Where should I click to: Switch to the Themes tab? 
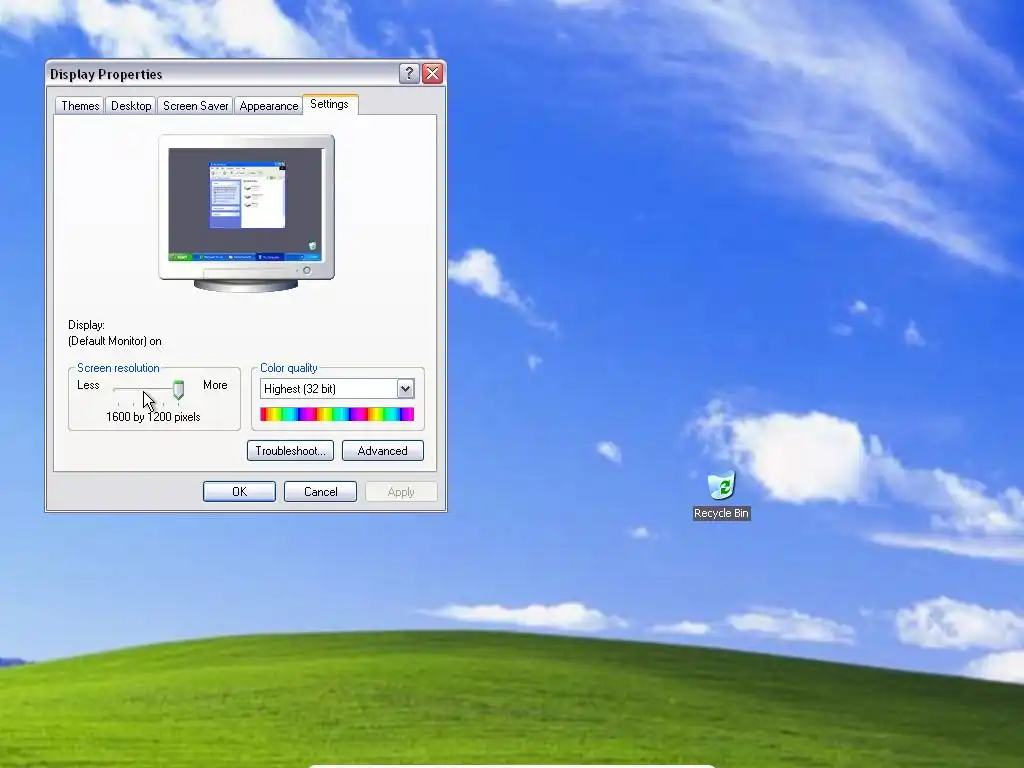coord(80,106)
